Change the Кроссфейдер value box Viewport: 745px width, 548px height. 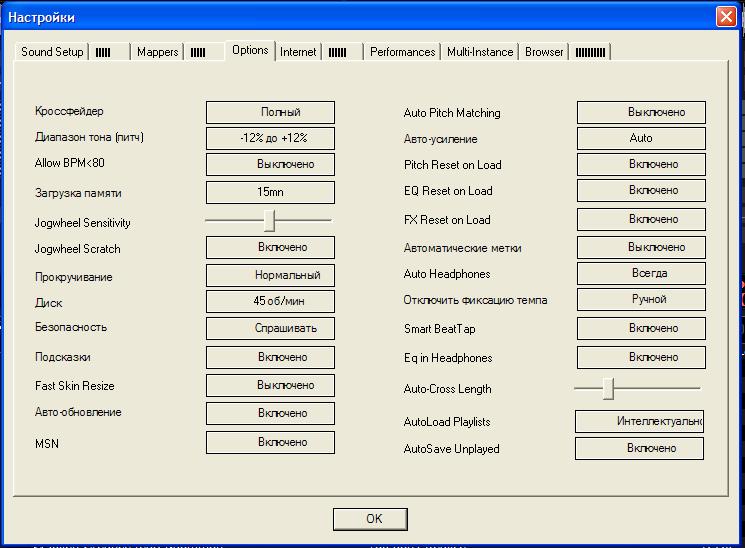point(270,112)
